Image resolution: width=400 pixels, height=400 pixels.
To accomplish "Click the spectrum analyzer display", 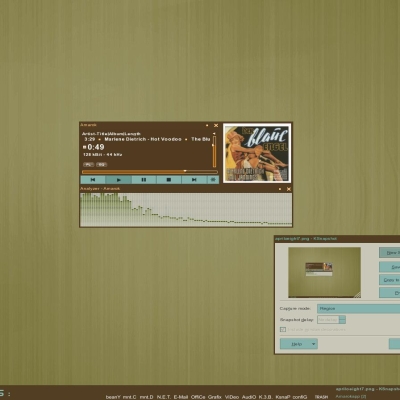I will click(x=186, y=209).
